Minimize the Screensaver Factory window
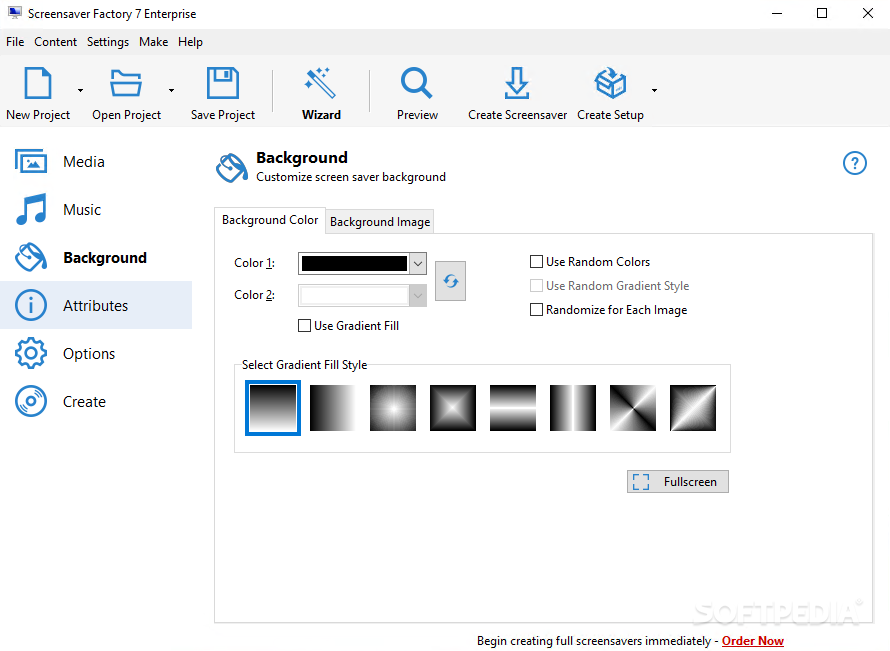The width and height of the screenshot is (890, 651). click(x=777, y=14)
